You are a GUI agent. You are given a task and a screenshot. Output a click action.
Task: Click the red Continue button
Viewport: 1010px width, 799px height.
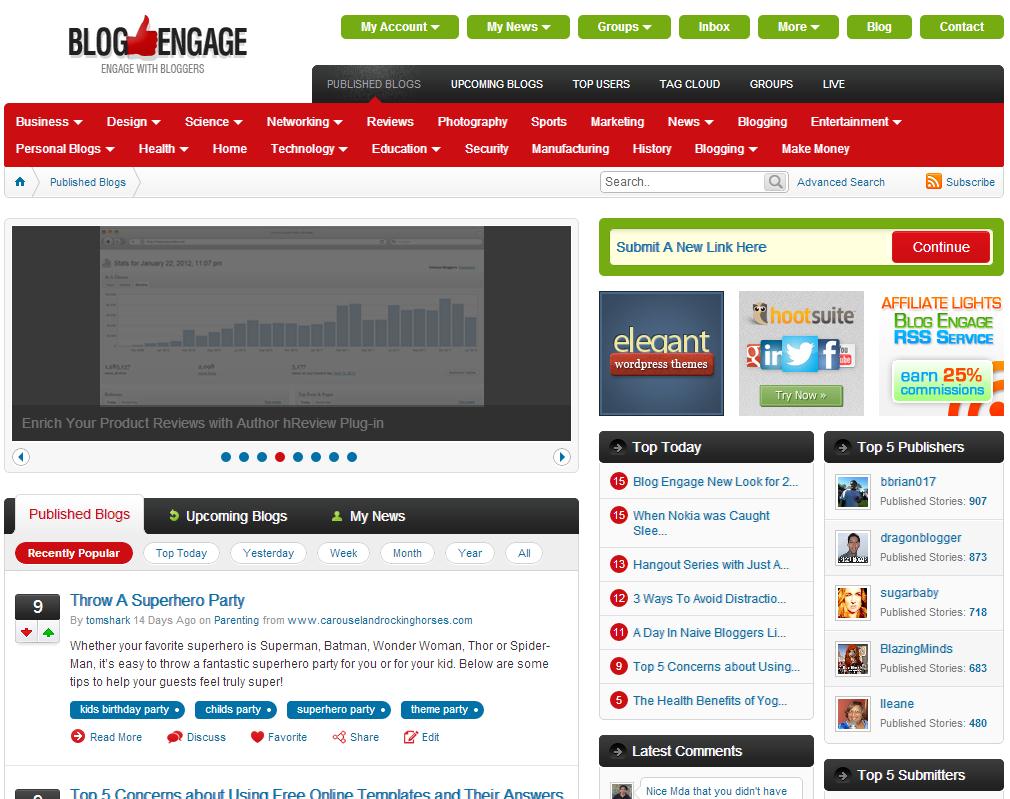[x=940, y=247]
